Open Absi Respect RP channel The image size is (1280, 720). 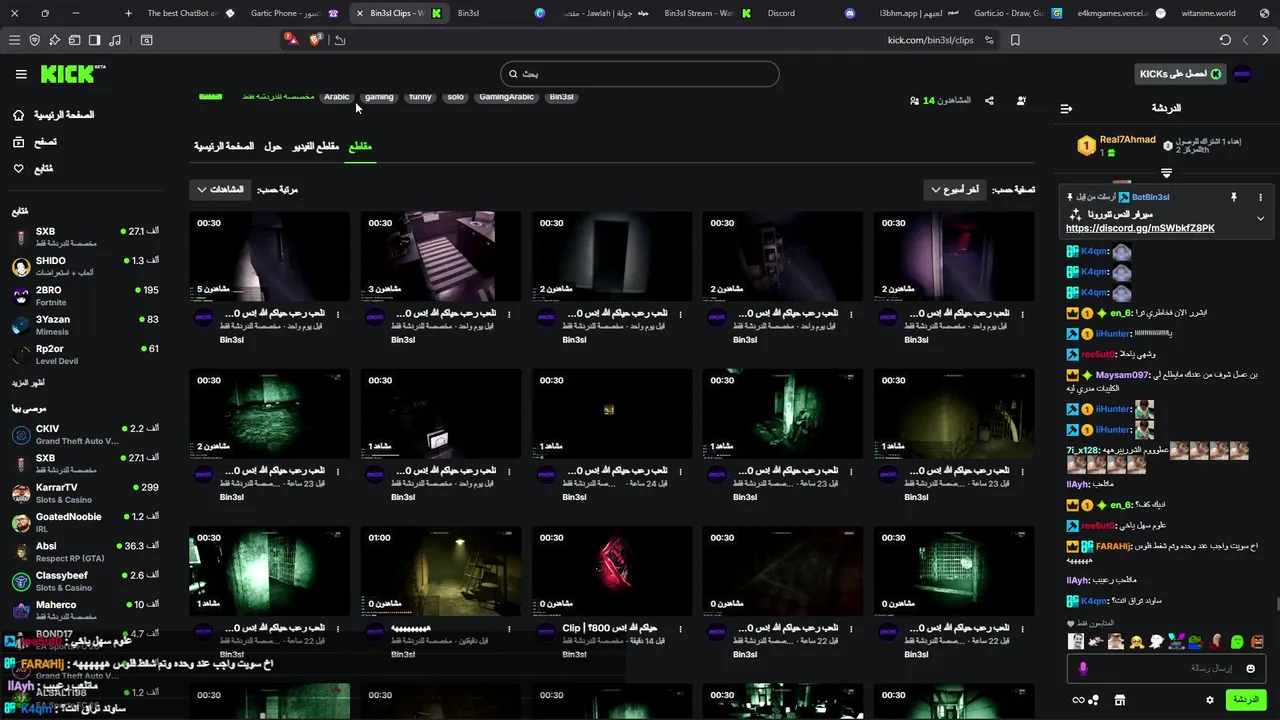(85, 552)
